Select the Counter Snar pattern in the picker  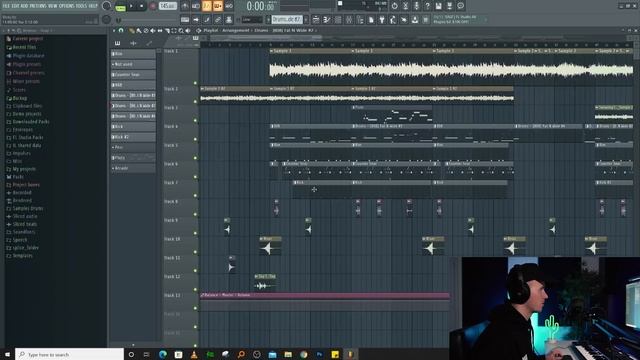[x=133, y=75]
